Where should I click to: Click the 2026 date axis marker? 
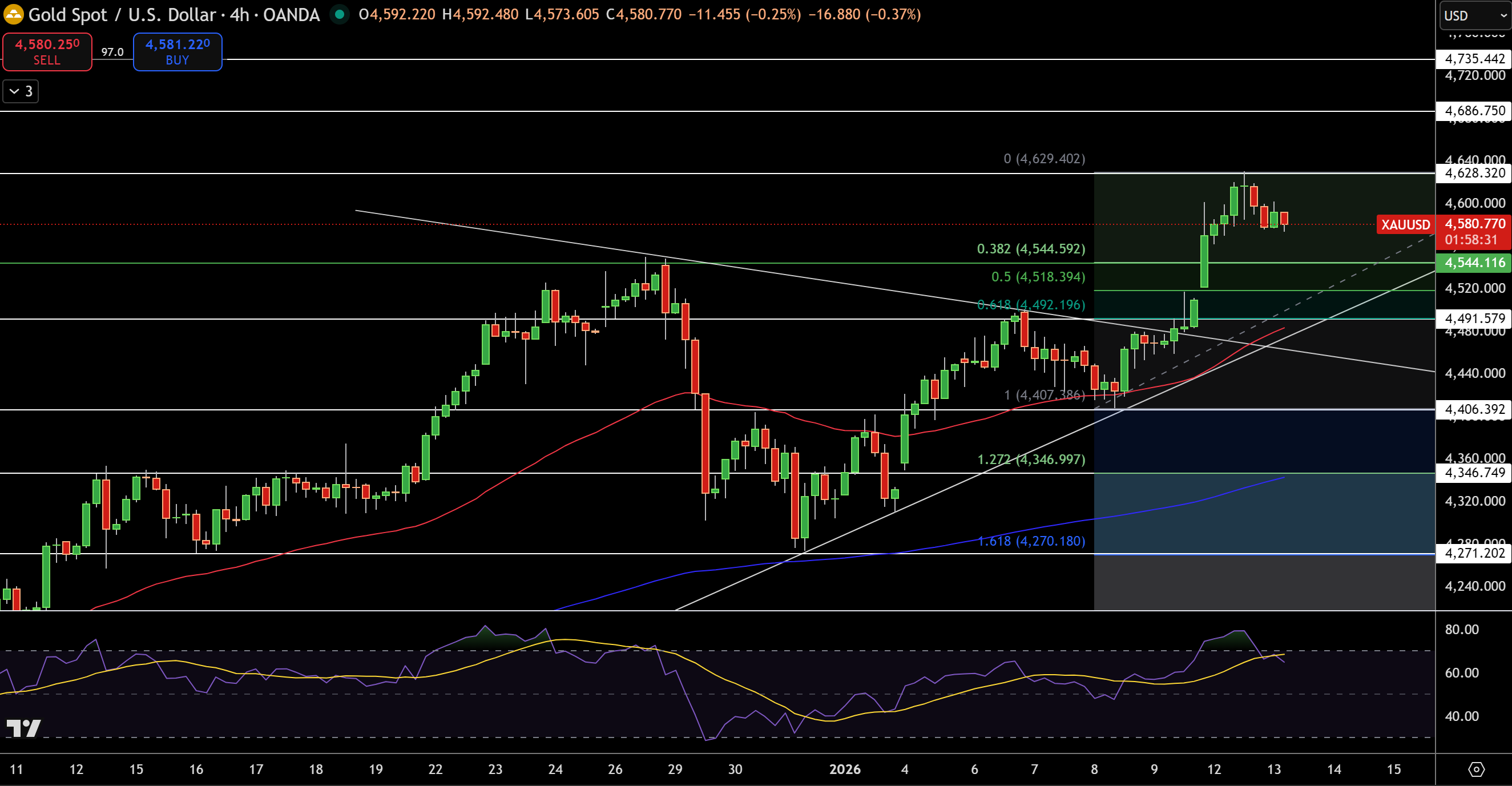click(845, 769)
